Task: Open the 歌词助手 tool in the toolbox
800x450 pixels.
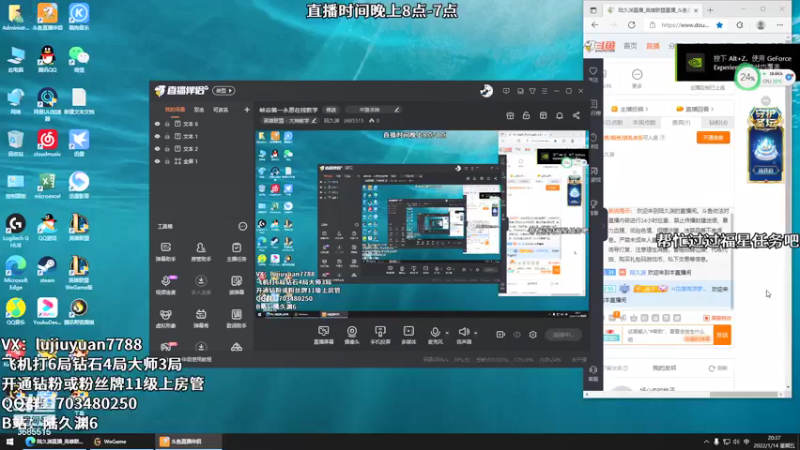Action: pyautogui.click(x=236, y=318)
